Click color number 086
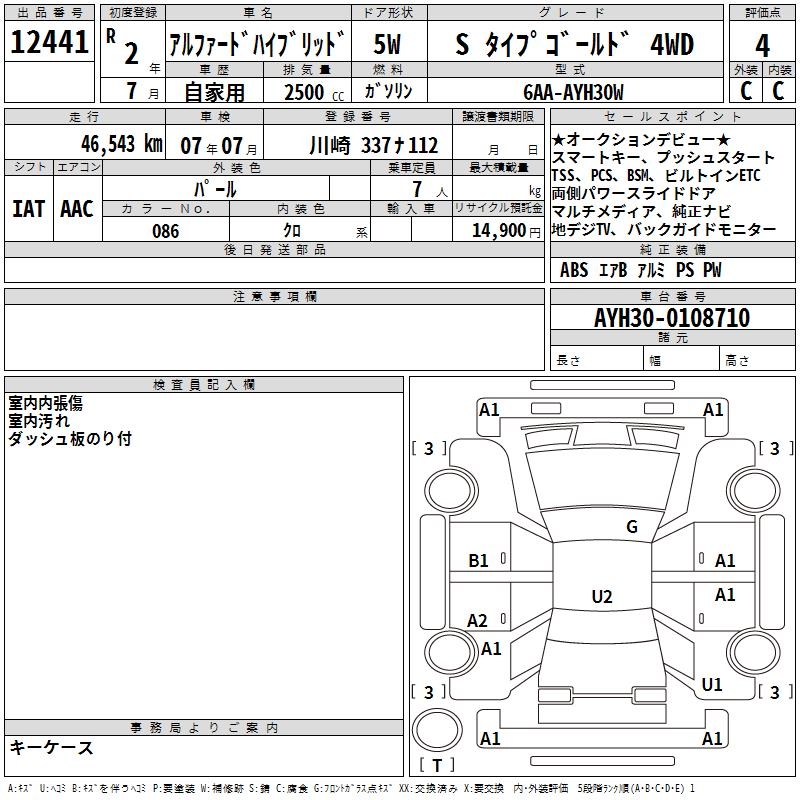800x800 pixels. (166, 231)
